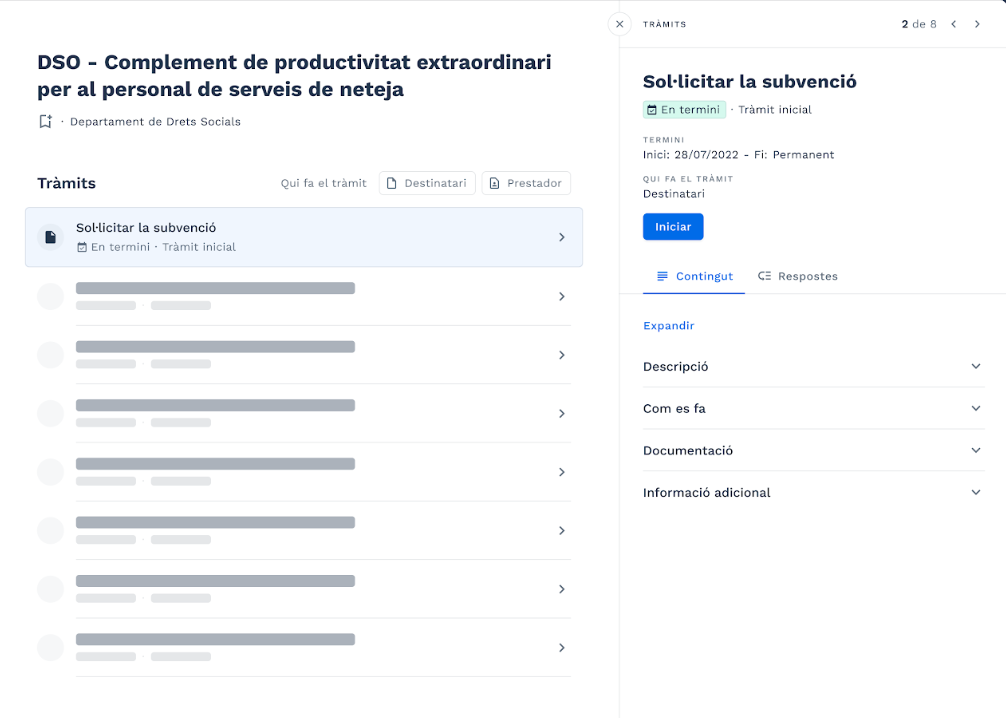This screenshot has height=718, width=1006.
Task: Go to previous tràmit arrow
Action: click(x=954, y=24)
